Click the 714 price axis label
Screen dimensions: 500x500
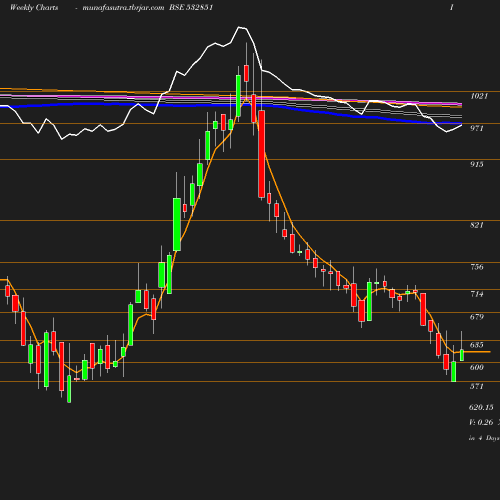pos(476,294)
